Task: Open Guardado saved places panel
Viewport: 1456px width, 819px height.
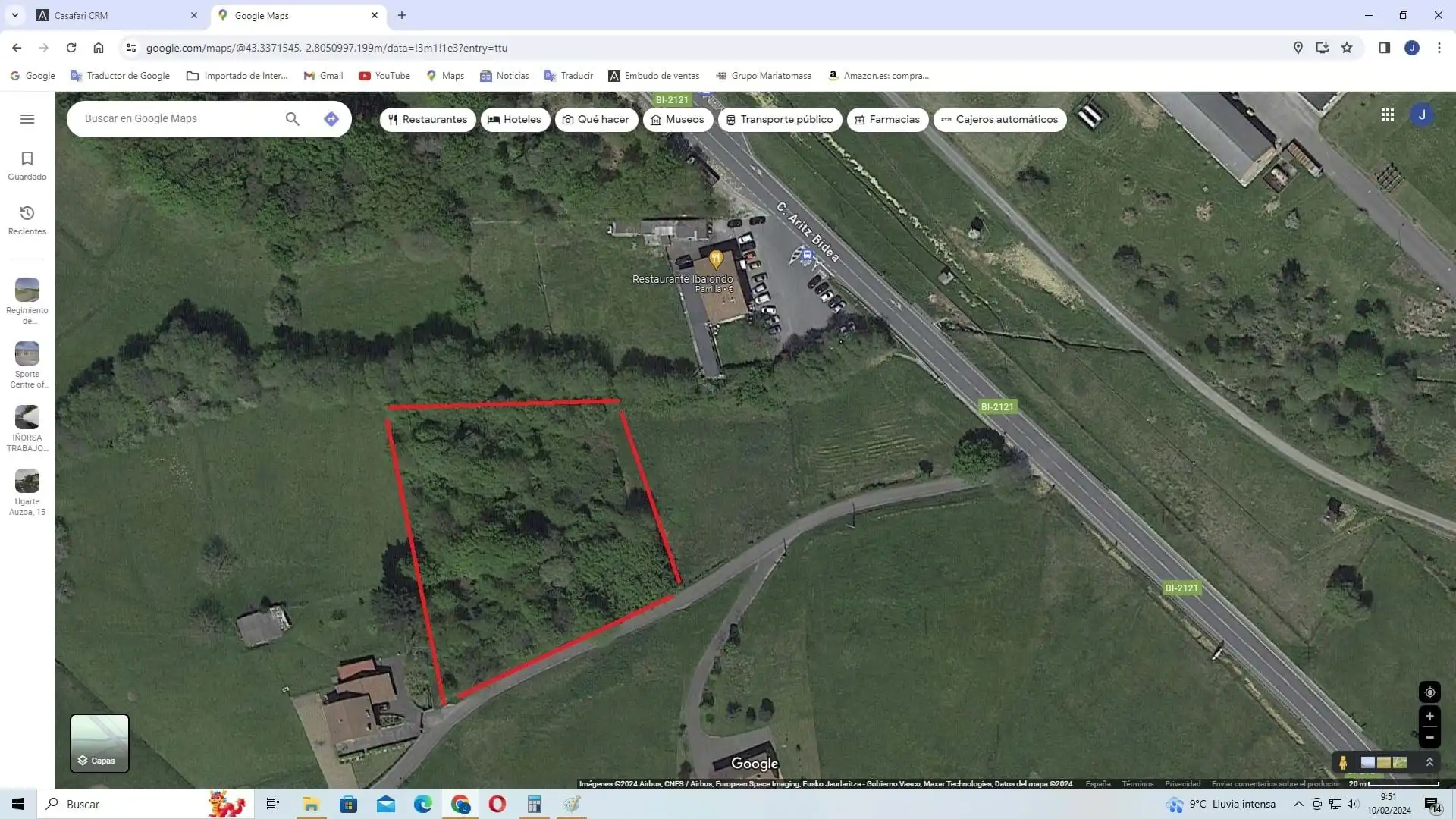Action: tap(27, 165)
